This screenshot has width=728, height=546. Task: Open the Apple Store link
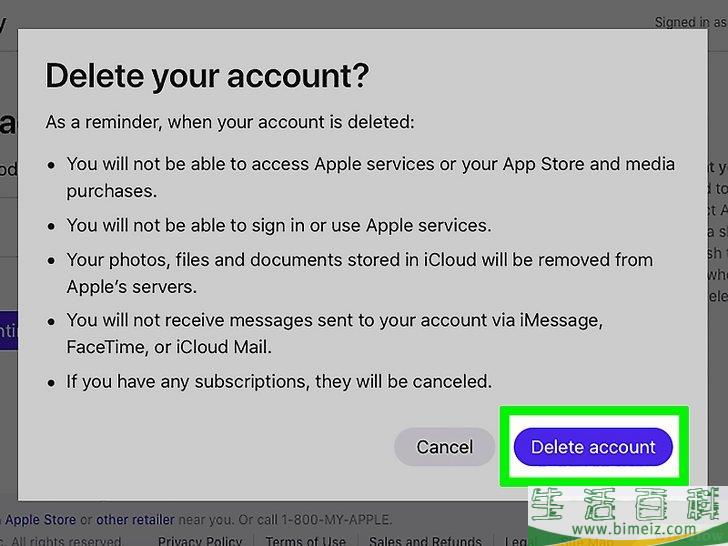point(40,520)
